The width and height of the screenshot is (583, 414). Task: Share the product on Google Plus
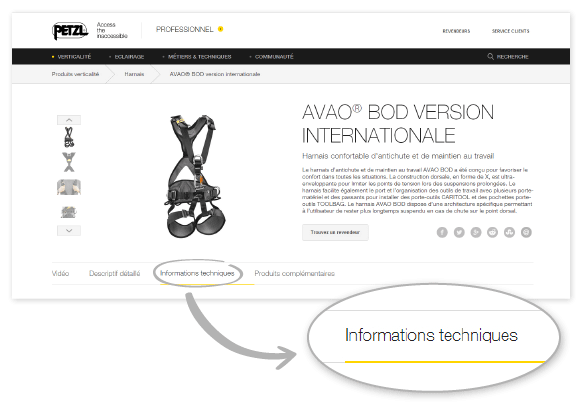[x=476, y=232]
